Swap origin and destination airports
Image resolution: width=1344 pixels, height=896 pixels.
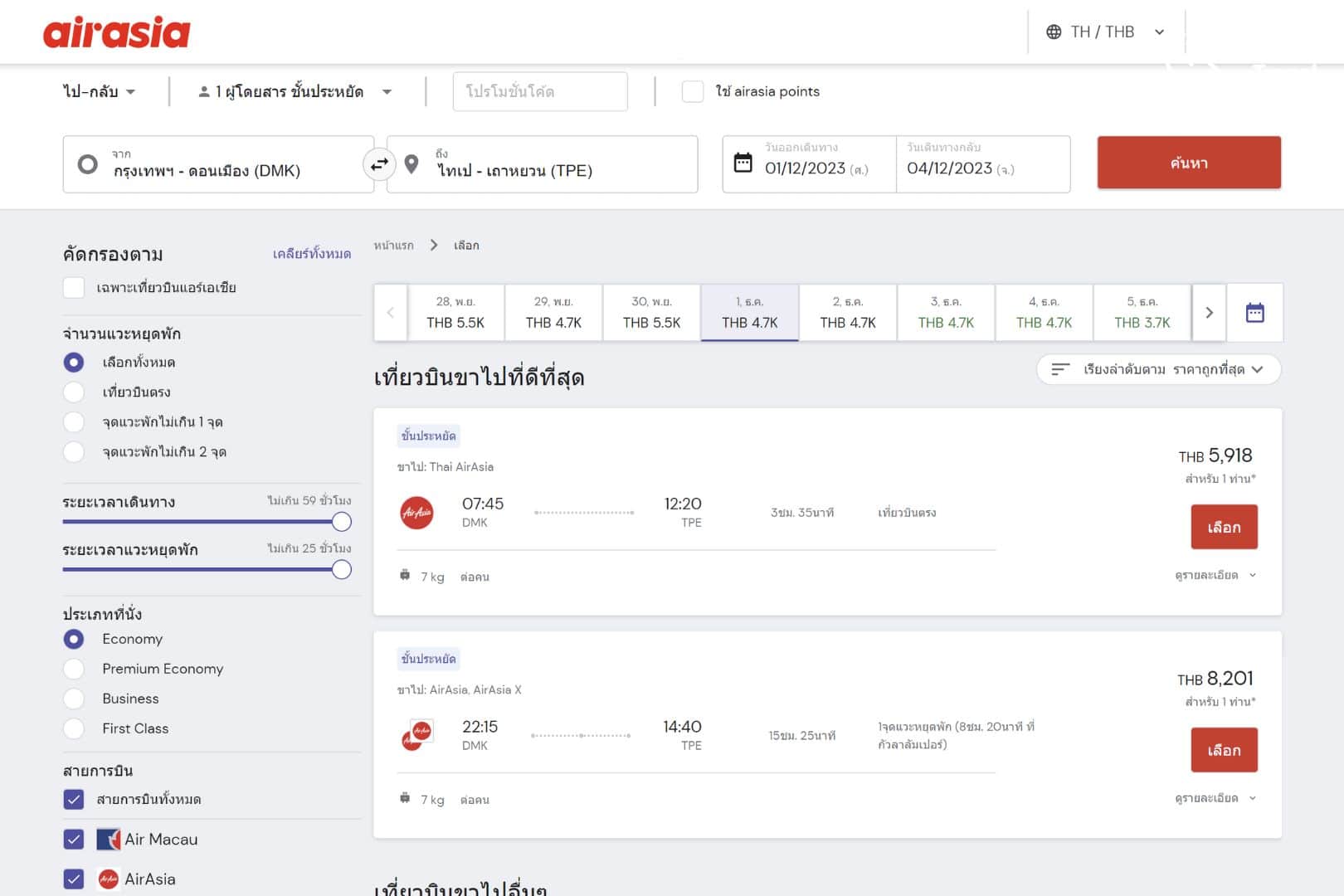pyautogui.click(x=379, y=164)
